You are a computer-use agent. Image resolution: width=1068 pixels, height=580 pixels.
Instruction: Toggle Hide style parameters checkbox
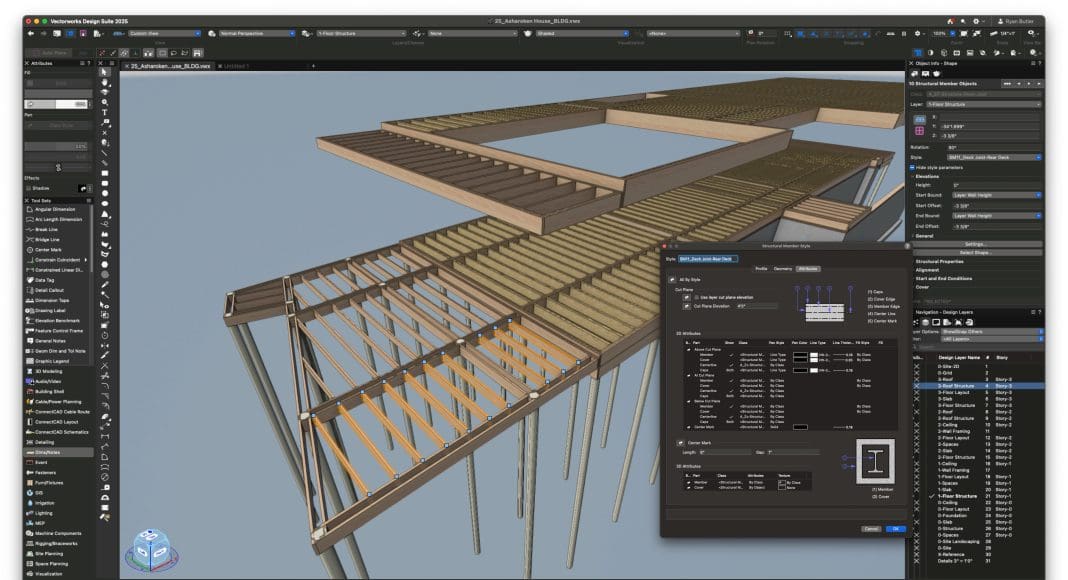click(913, 166)
